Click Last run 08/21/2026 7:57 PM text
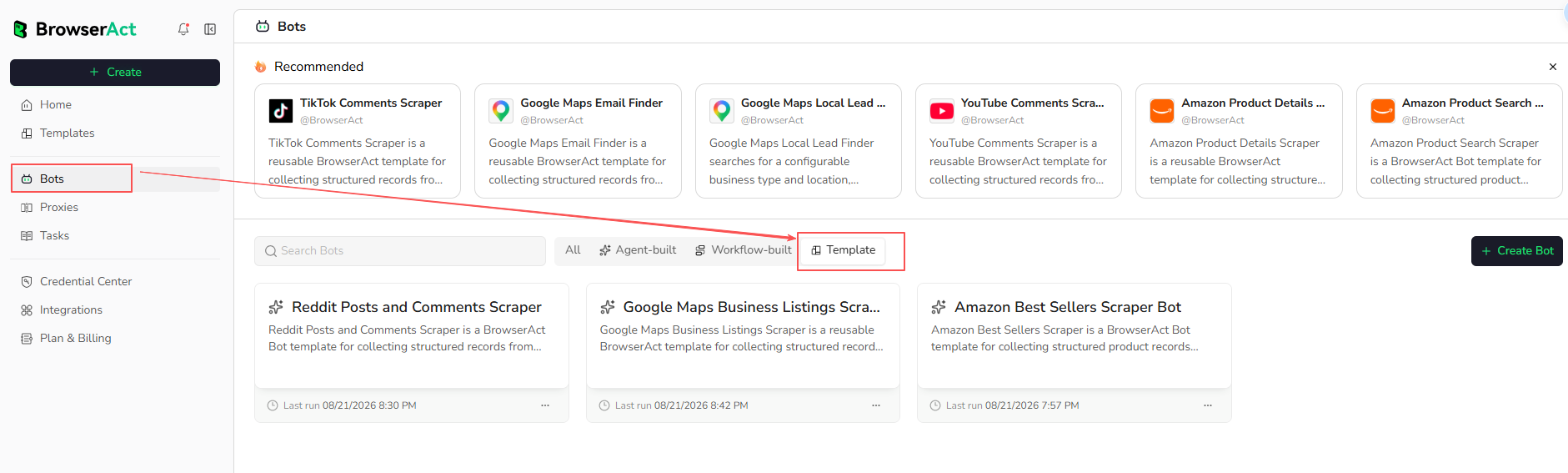Image resolution: width=1568 pixels, height=473 pixels. 1012,405
